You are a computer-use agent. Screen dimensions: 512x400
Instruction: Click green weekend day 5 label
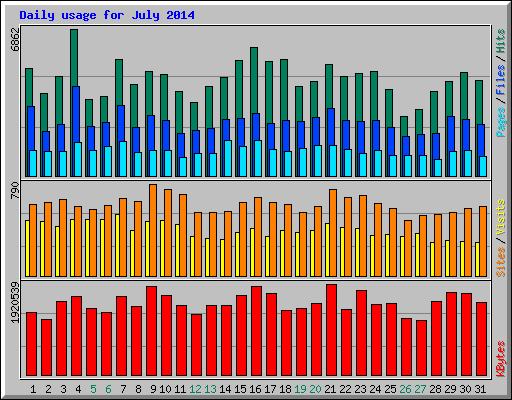tap(93, 389)
